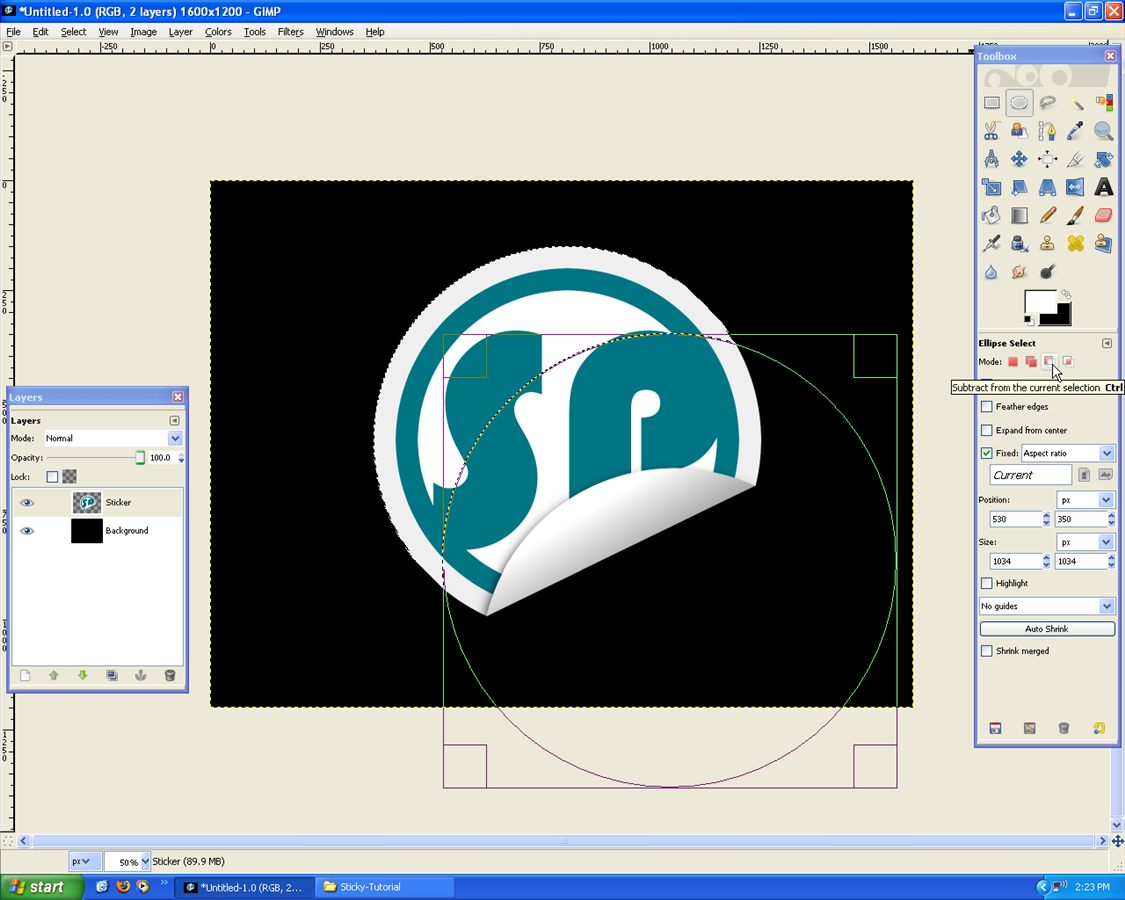Screen dimensions: 1125x900
Task: Select the Blend gradient tool
Action: [x=1020, y=215]
